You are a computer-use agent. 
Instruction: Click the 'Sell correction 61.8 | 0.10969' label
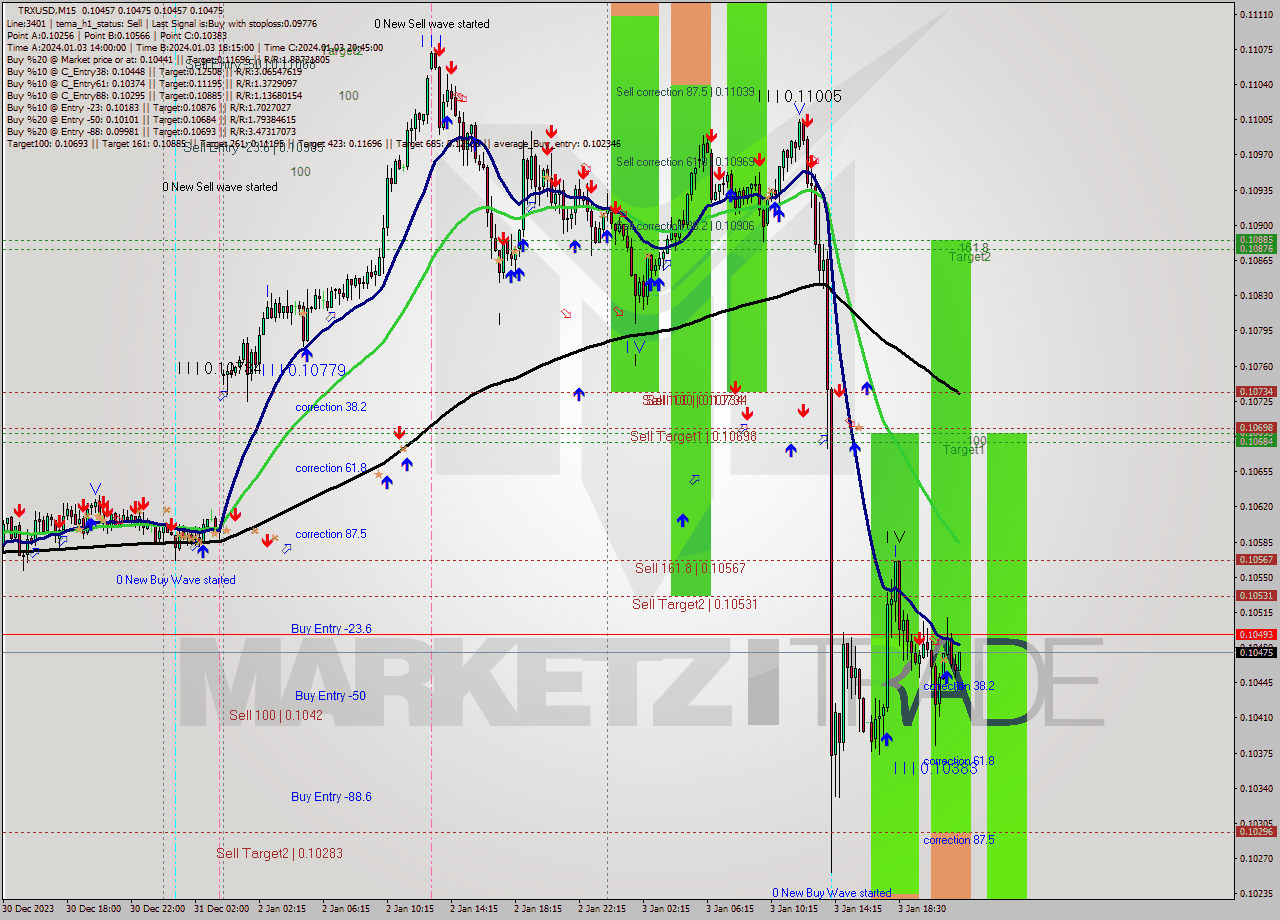coord(685,161)
